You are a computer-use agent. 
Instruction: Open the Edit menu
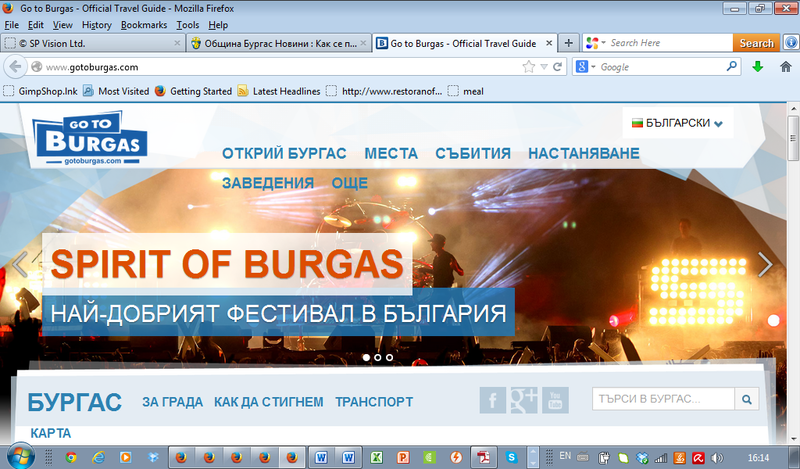[36, 25]
